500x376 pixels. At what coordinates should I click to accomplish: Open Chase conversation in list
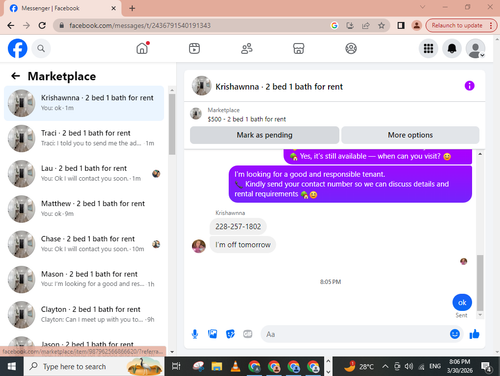[x=84, y=244]
